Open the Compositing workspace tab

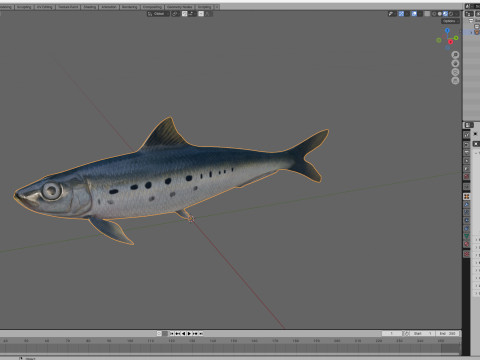(152, 7)
